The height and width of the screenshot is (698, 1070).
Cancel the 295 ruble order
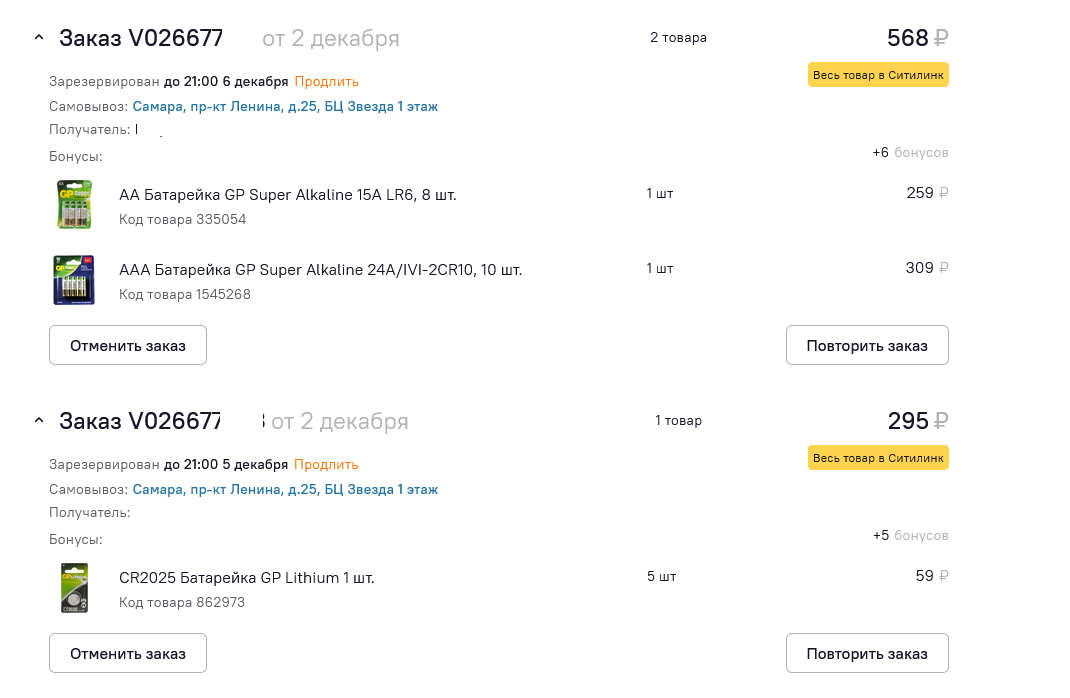coord(128,653)
